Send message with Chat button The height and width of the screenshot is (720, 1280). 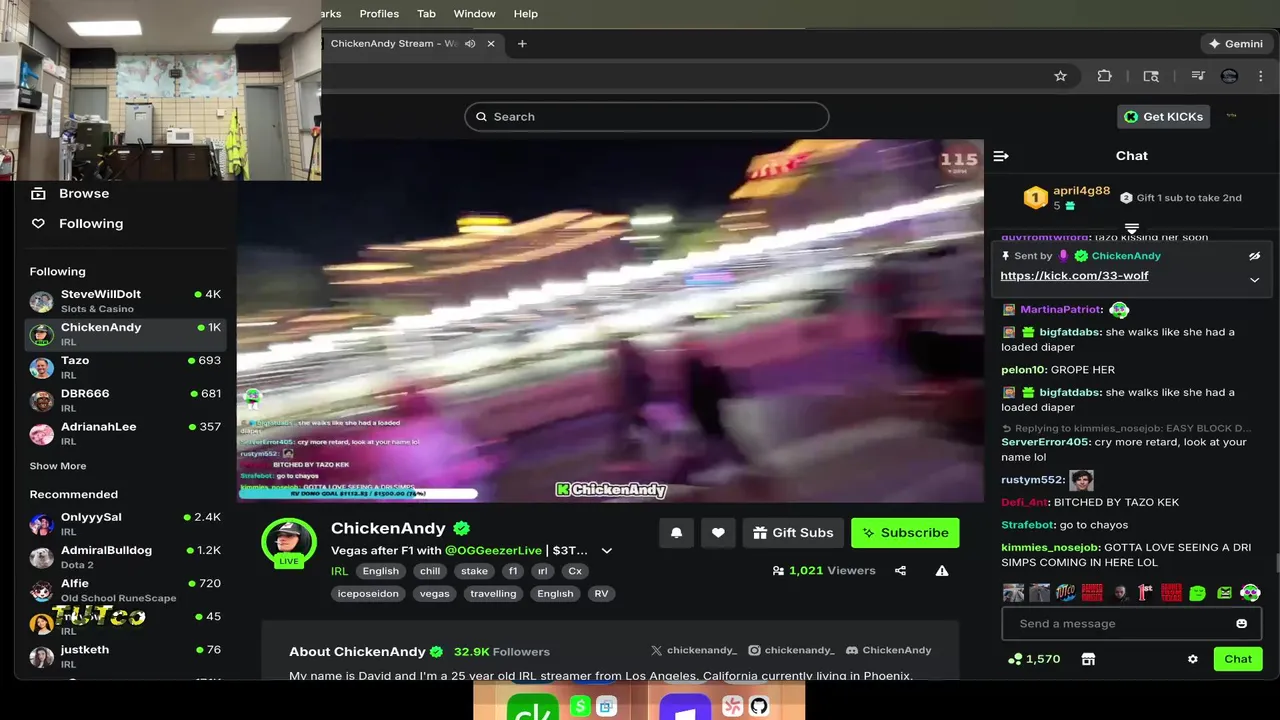pyautogui.click(x=1238, y=659)
